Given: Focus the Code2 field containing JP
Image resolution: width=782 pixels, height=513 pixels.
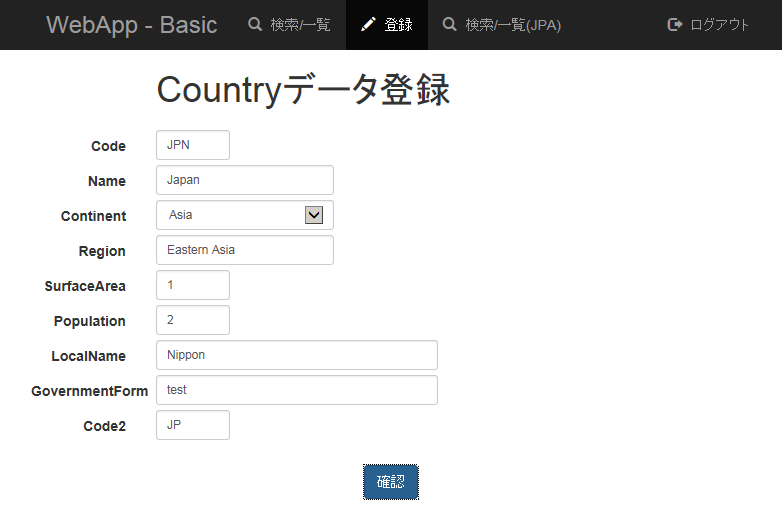Looking at the screenshot, I should click(193, 425).
